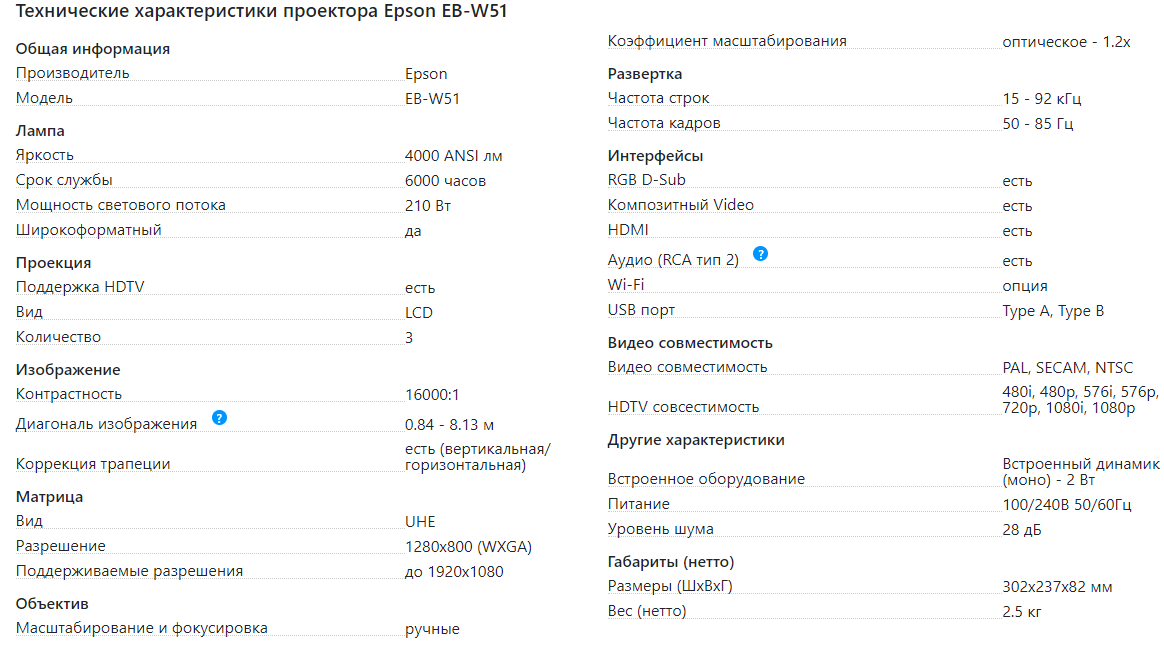
Task: Click the Разрешение value 1280x800 (WXGA)
Action: pyautogui.click(x=468, y=547)
